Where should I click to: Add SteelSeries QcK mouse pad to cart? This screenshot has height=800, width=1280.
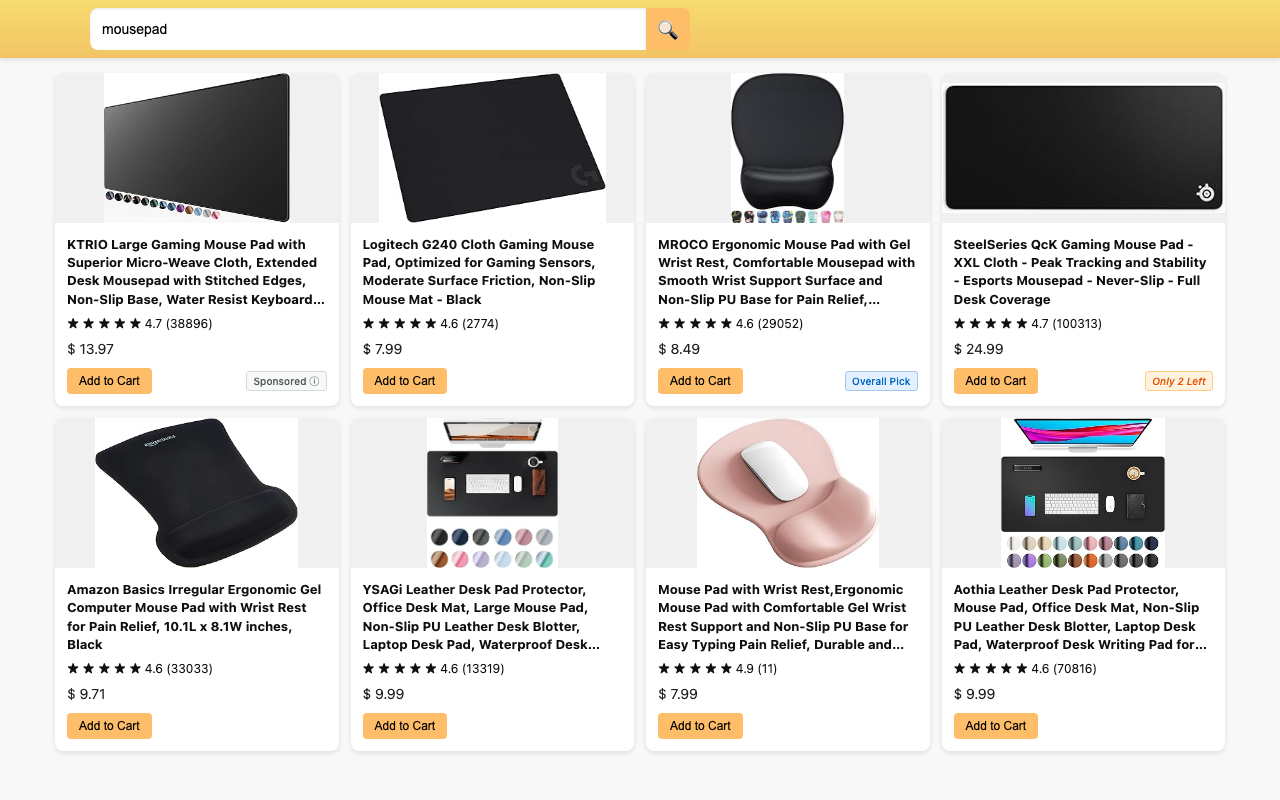click(x=995, y=381)
